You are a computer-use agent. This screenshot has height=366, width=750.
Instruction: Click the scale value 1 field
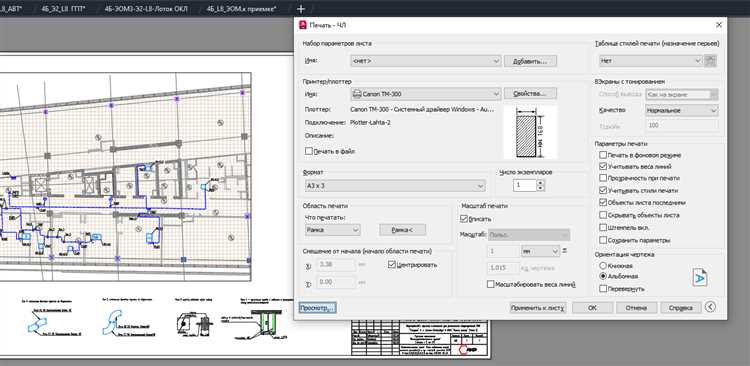click(503, 251)
